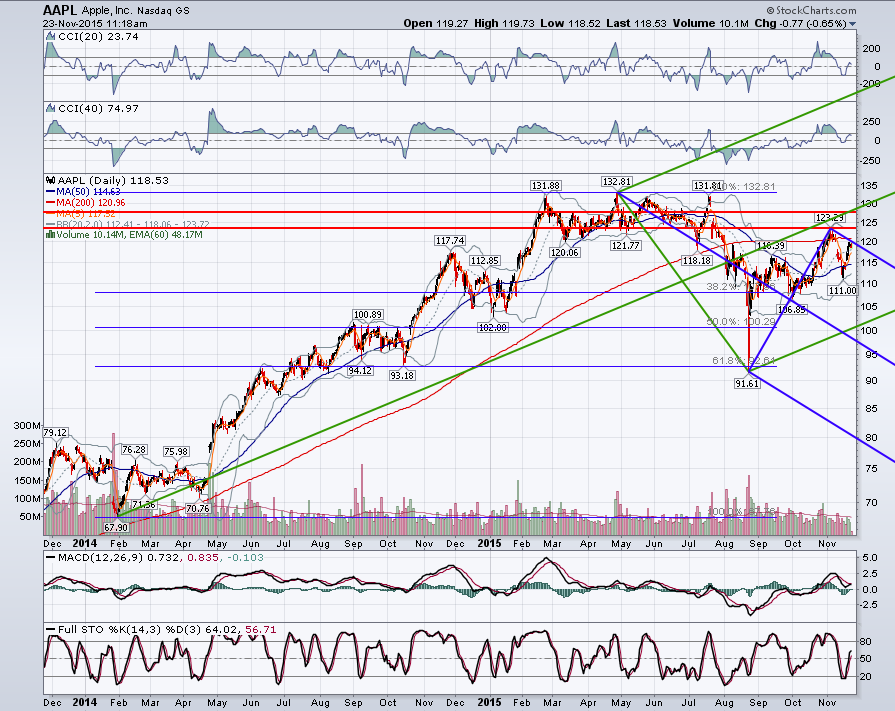
Task: Click the 67.90 low price label
Action: 116,528
